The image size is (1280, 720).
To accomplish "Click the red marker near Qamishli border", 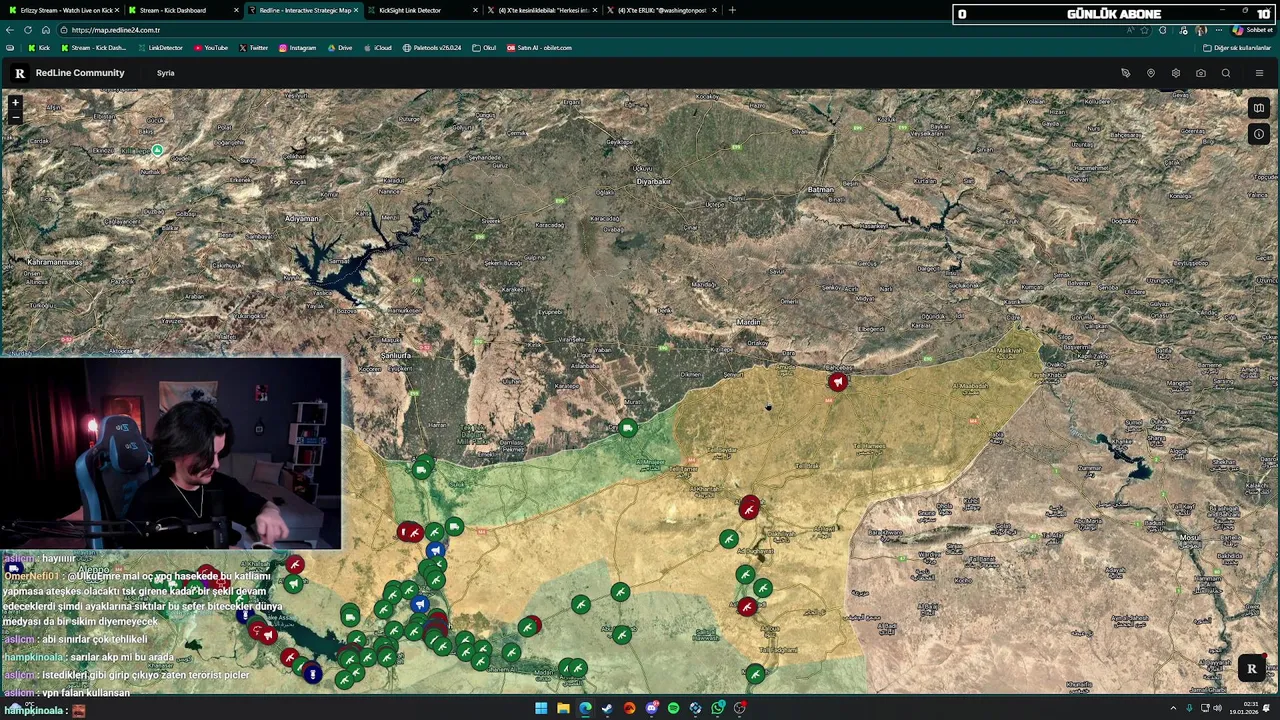I will (838, 382).
